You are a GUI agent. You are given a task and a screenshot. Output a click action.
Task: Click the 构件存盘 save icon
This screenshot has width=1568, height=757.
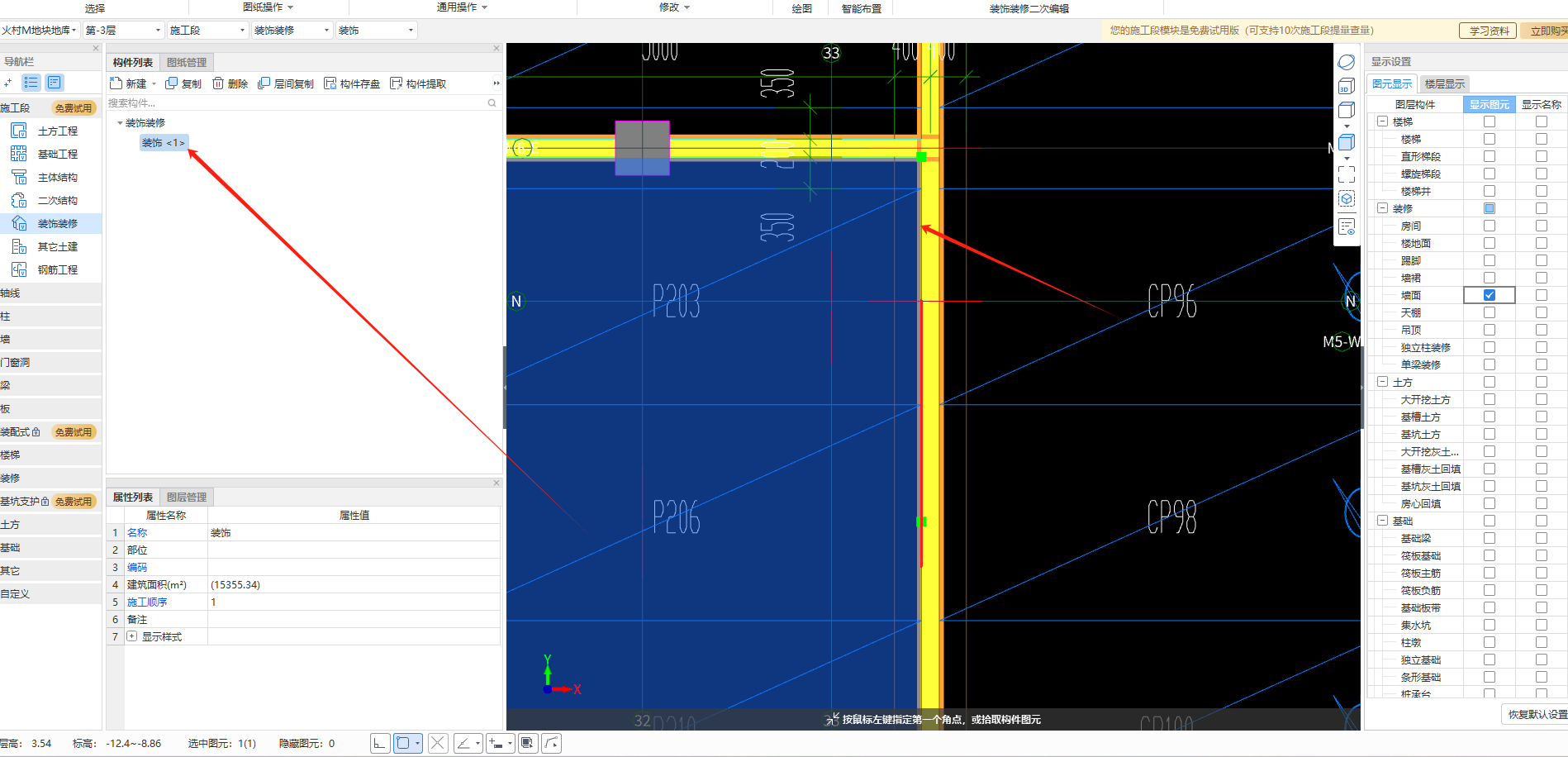(330, 83)
